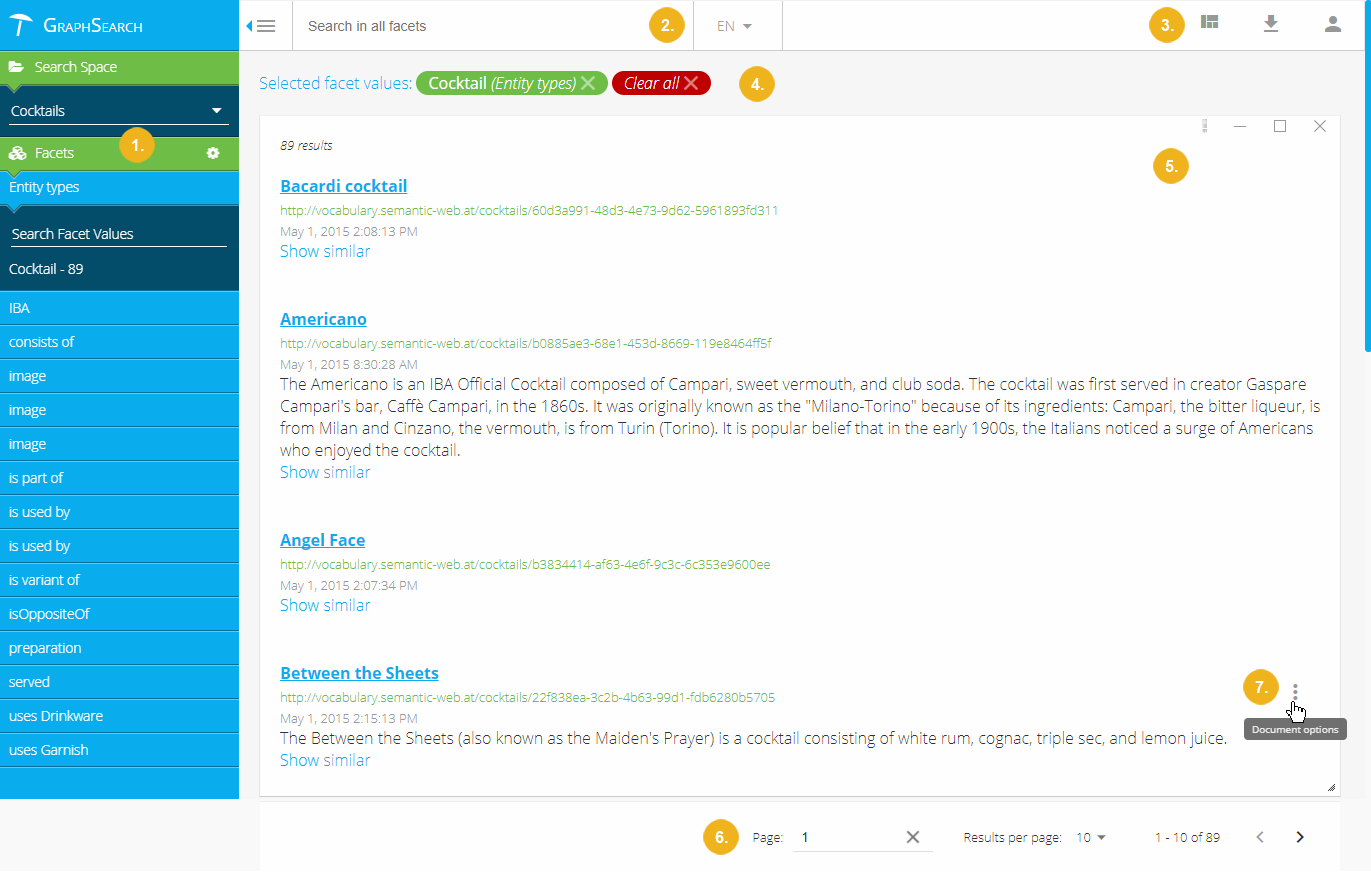
Task: Open Facets settings gear icon
Action: (213, 153)
